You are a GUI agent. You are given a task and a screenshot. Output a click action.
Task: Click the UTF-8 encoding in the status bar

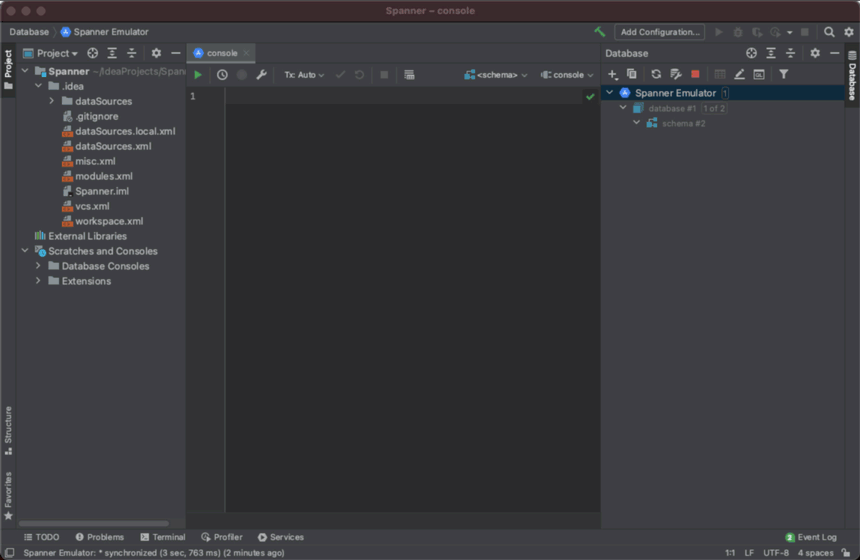776,553
